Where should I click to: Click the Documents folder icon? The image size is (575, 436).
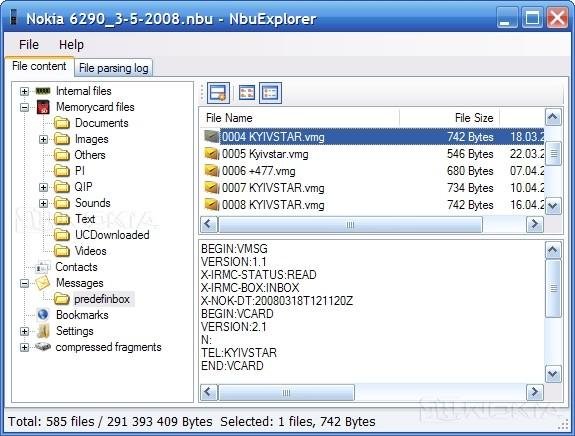[62, 123]
